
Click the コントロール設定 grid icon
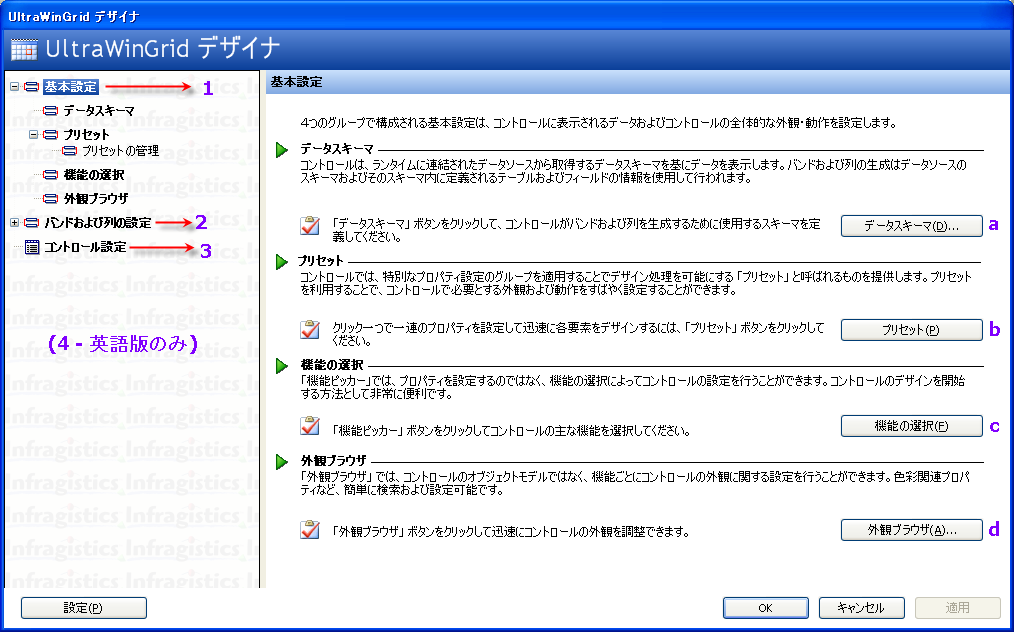tap(32, 247)
